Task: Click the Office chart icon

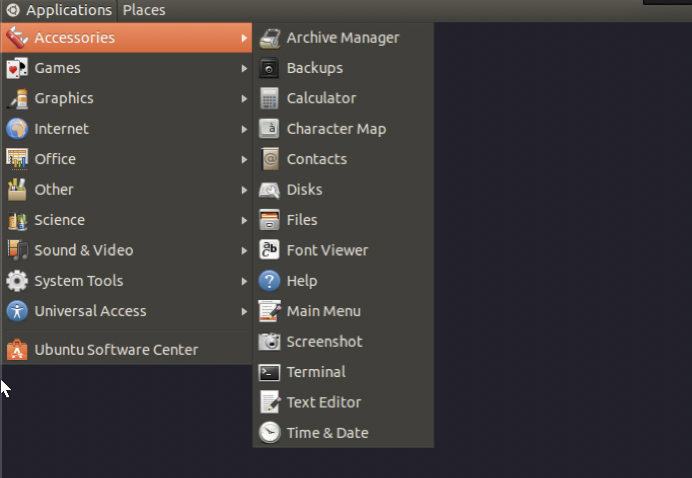Action: pyautogui.click(x=17, y=159)
